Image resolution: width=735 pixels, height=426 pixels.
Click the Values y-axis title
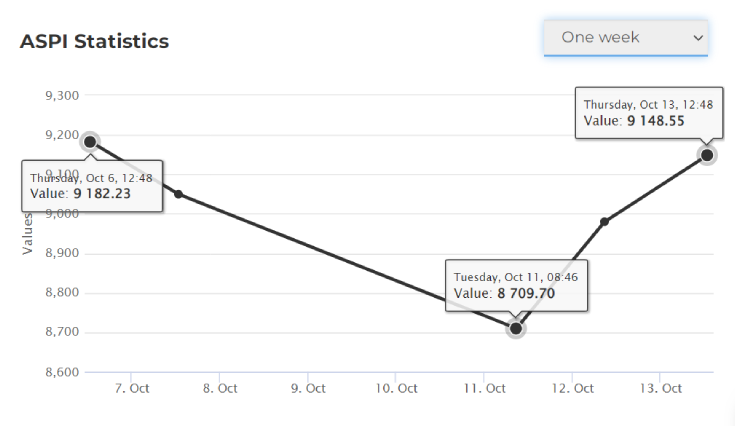point(27,233)
